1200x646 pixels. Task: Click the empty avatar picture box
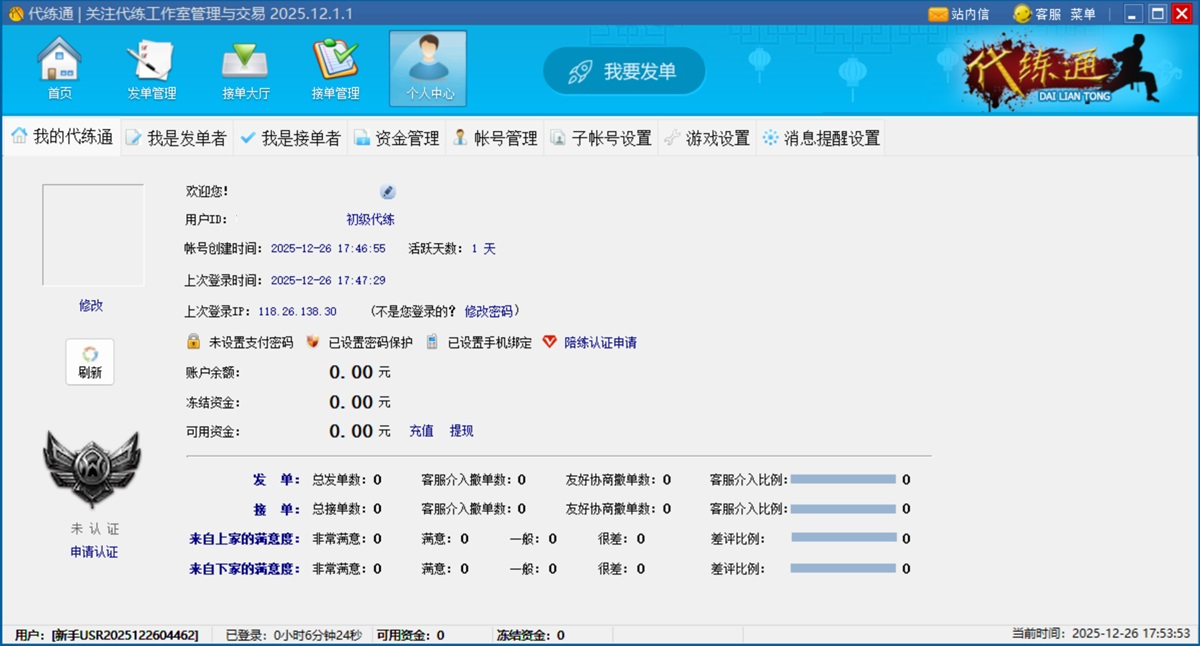click(x=91, y=232)
